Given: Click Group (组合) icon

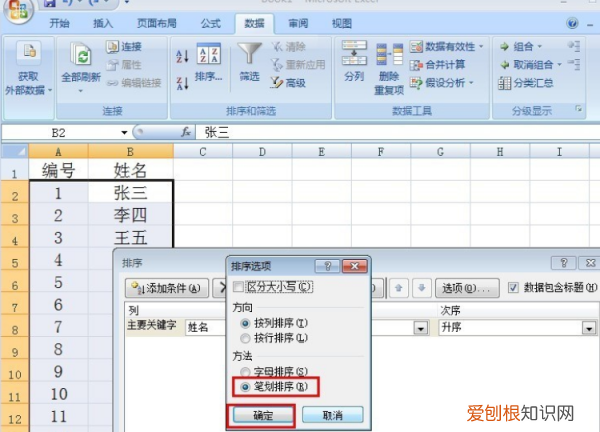Looking at the screenshot, I should tap(505, 47).
